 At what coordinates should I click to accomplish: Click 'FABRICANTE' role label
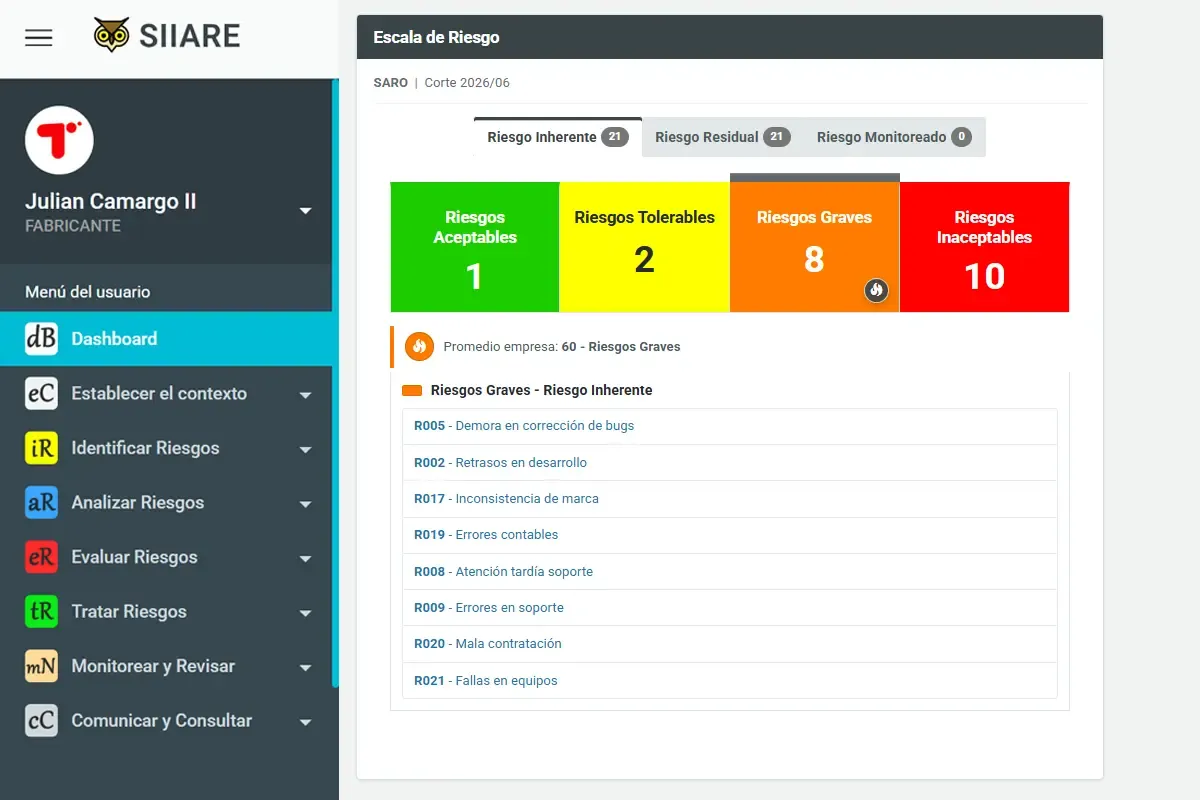coord(73,226)
